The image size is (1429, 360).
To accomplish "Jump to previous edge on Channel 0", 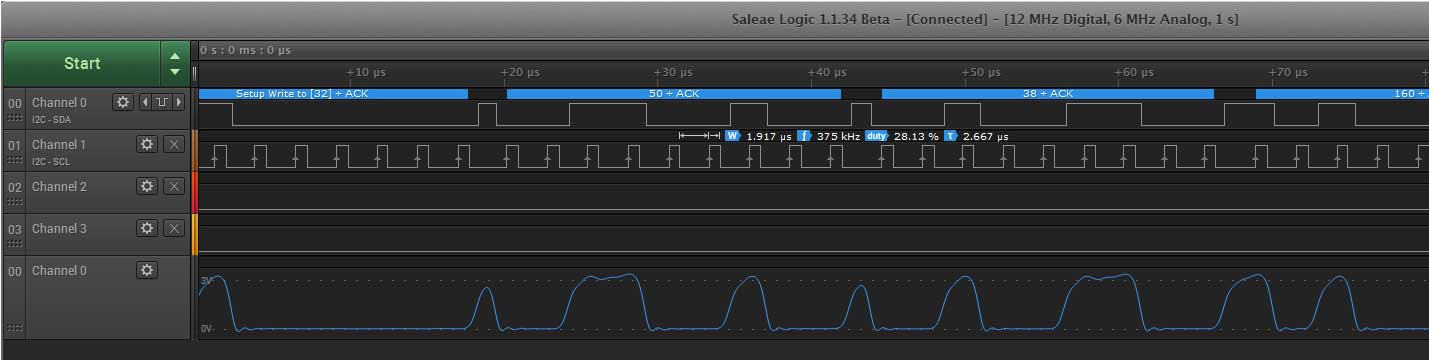I will click(x=145, y=102).
